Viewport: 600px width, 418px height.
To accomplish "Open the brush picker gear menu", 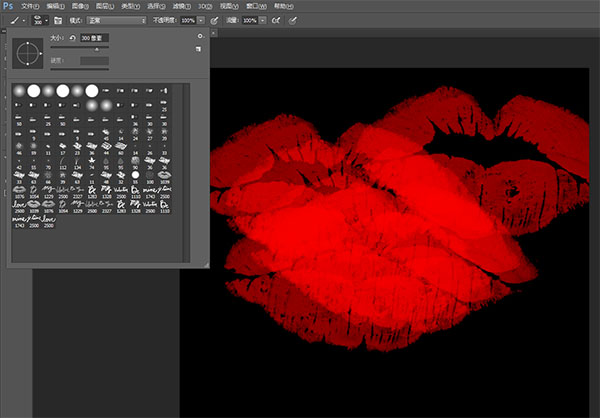I will [200, 36].
